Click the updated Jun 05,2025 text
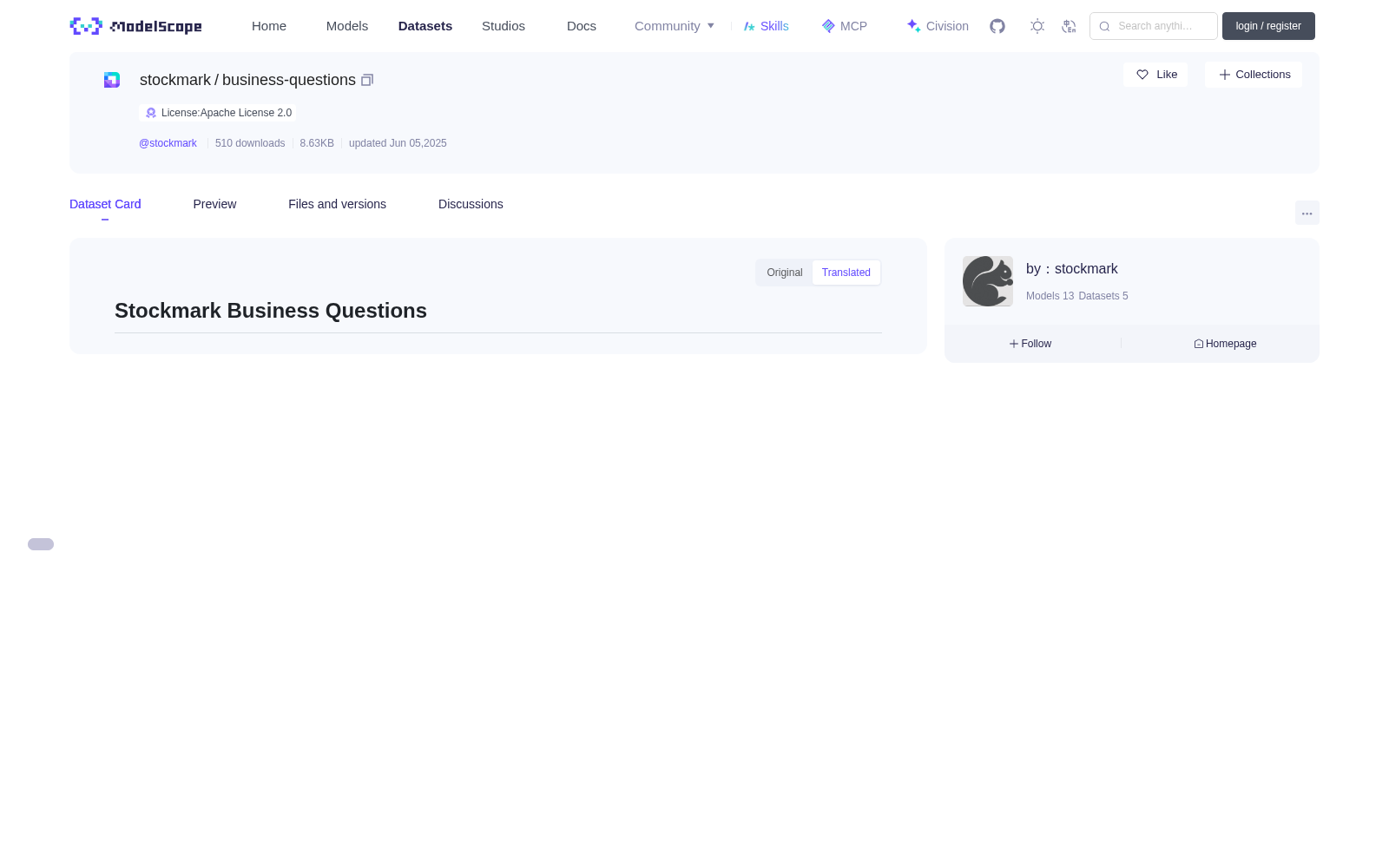Viewport: 1389px width, 868px height. (398, 143)
